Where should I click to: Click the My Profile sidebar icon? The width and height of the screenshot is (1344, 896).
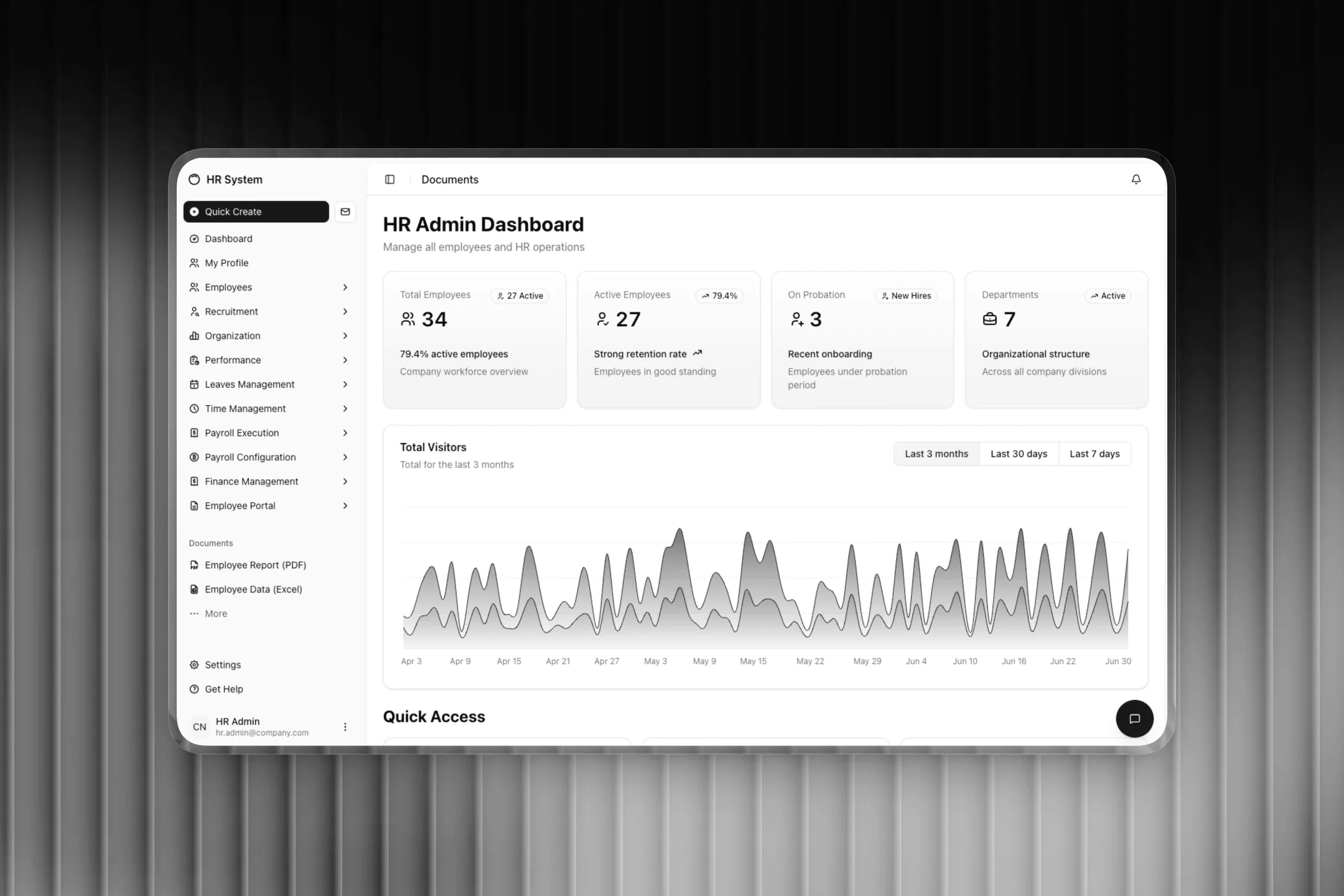(x=195, y=263)
